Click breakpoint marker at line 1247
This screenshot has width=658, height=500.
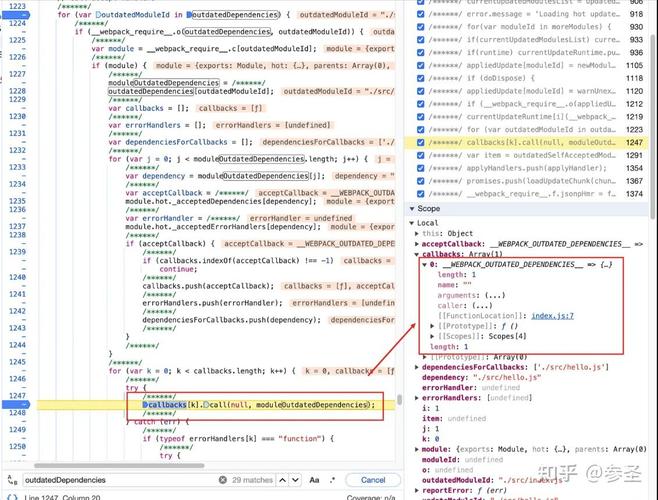[16, 404]
